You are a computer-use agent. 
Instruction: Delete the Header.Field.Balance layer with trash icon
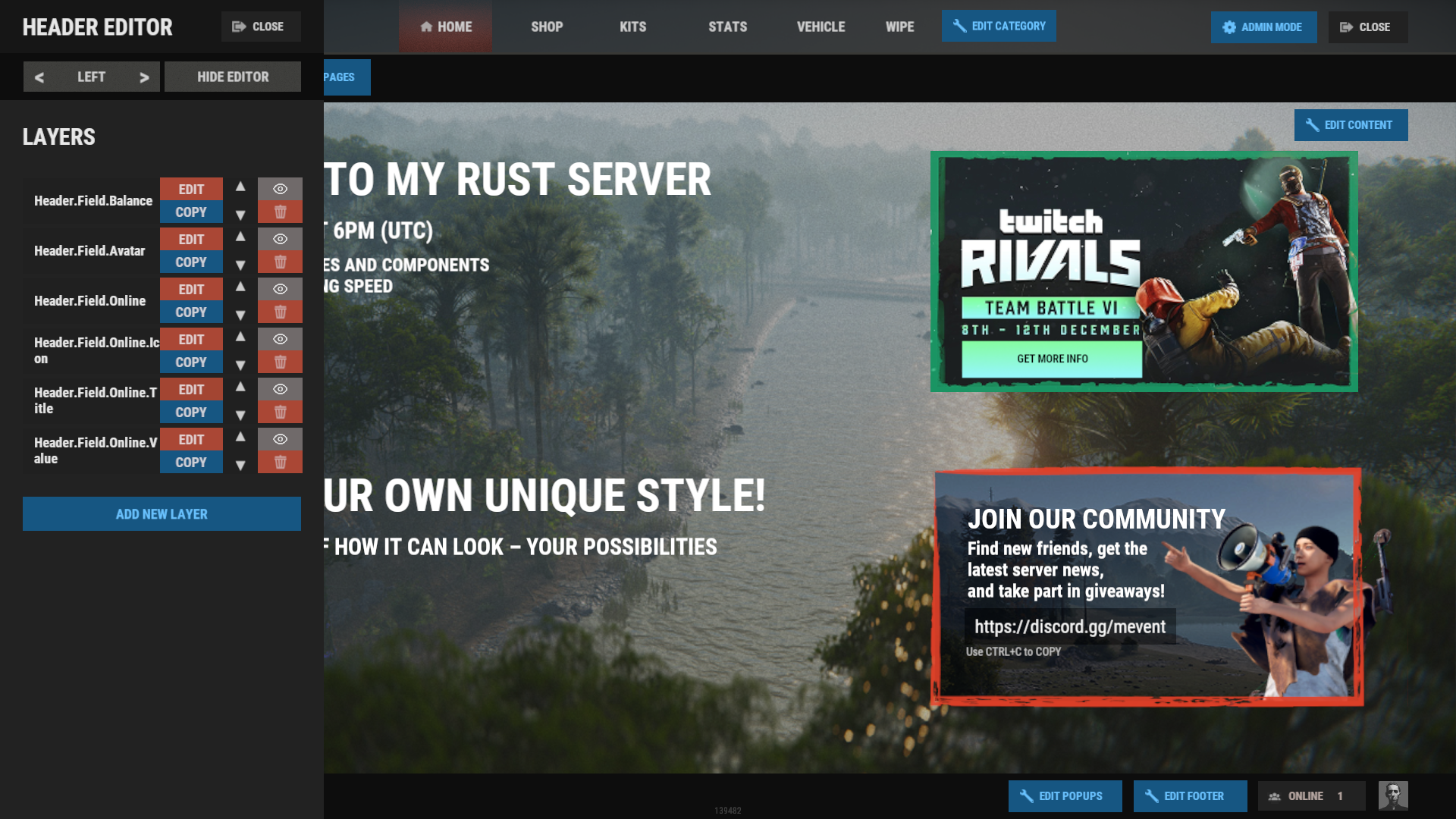click(280, 212)
